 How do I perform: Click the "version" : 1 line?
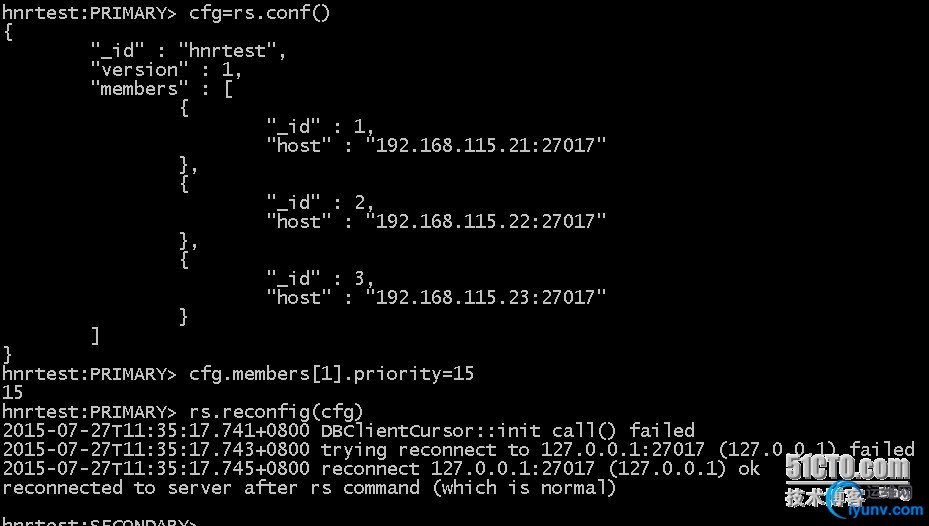[166, 70]
